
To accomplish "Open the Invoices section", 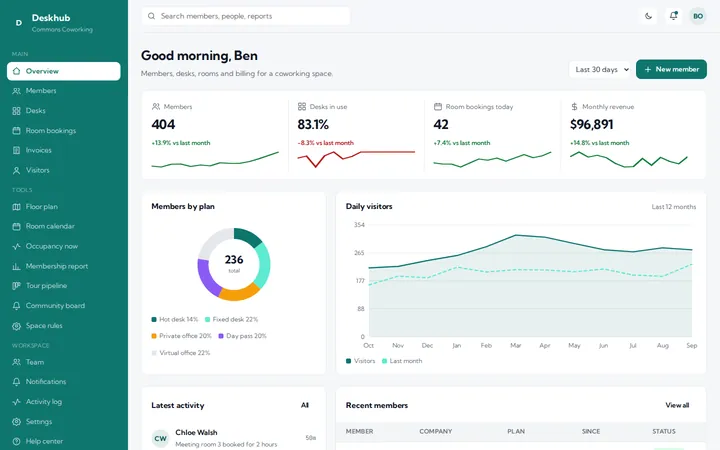I will [x=64, y=150].
